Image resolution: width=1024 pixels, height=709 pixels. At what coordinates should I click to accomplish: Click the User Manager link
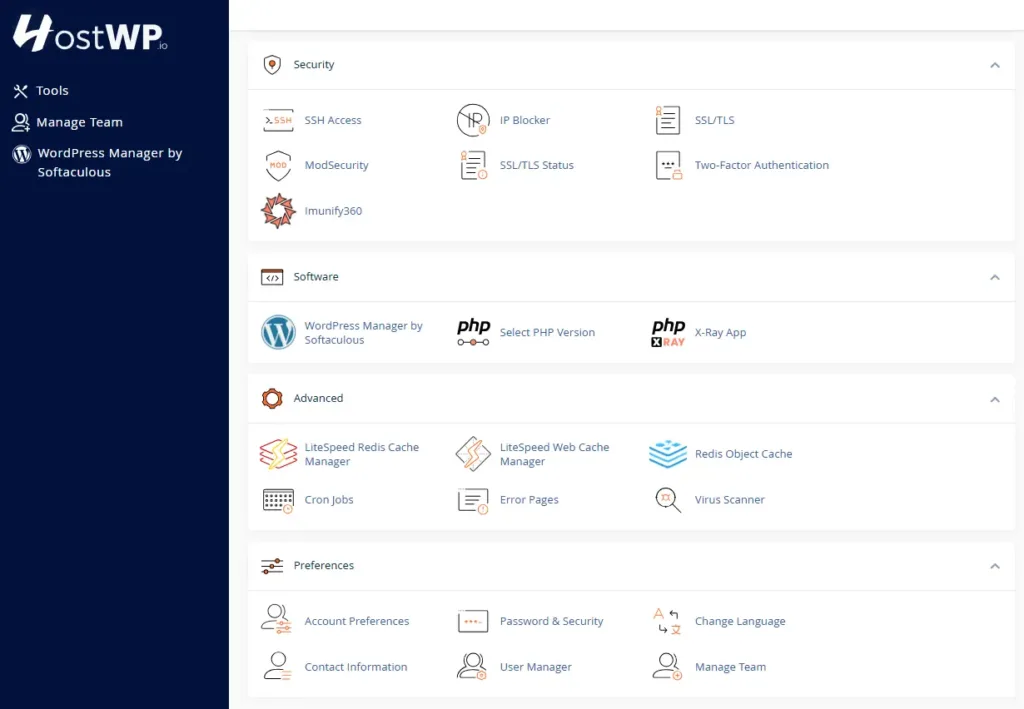[536, 667]
